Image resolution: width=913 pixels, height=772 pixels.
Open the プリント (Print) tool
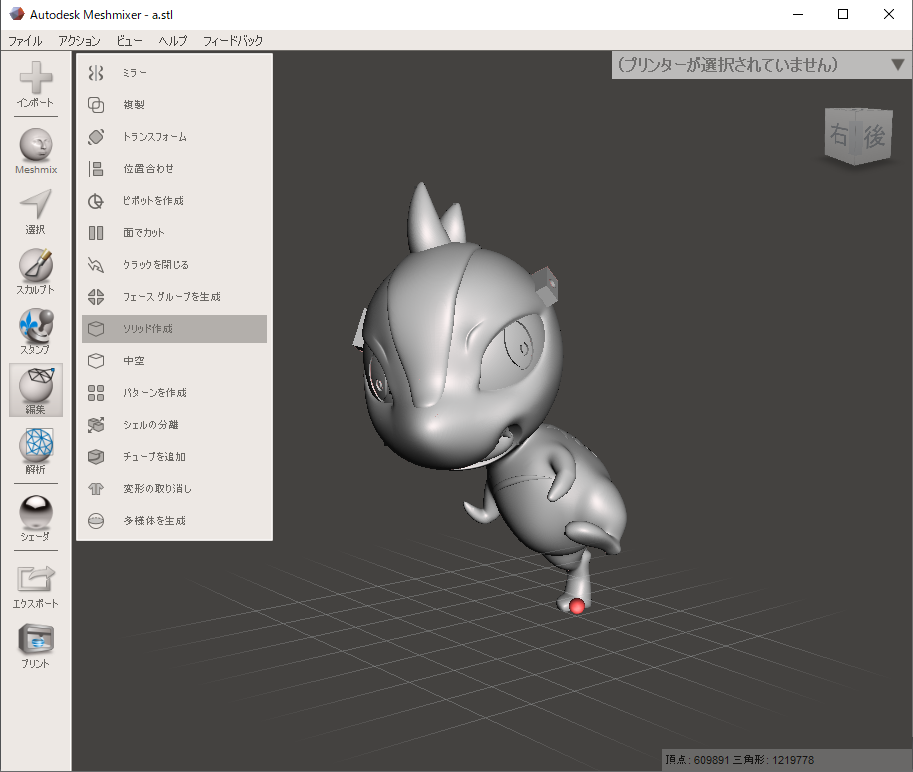click(x=36, y=646)
